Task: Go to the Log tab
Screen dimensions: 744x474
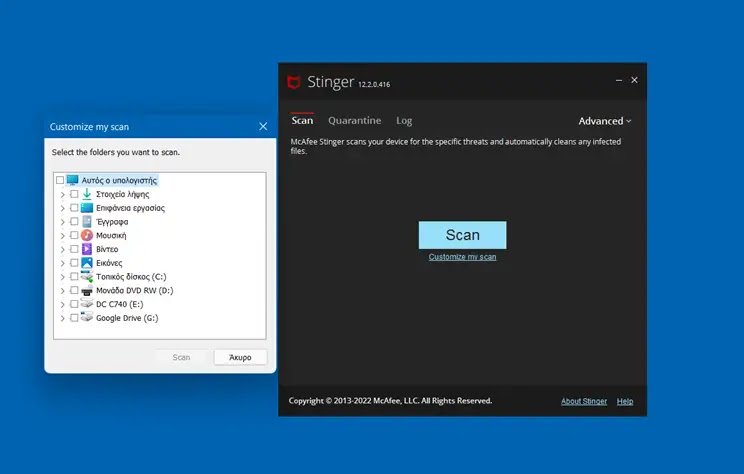Action: pos(404,121)
